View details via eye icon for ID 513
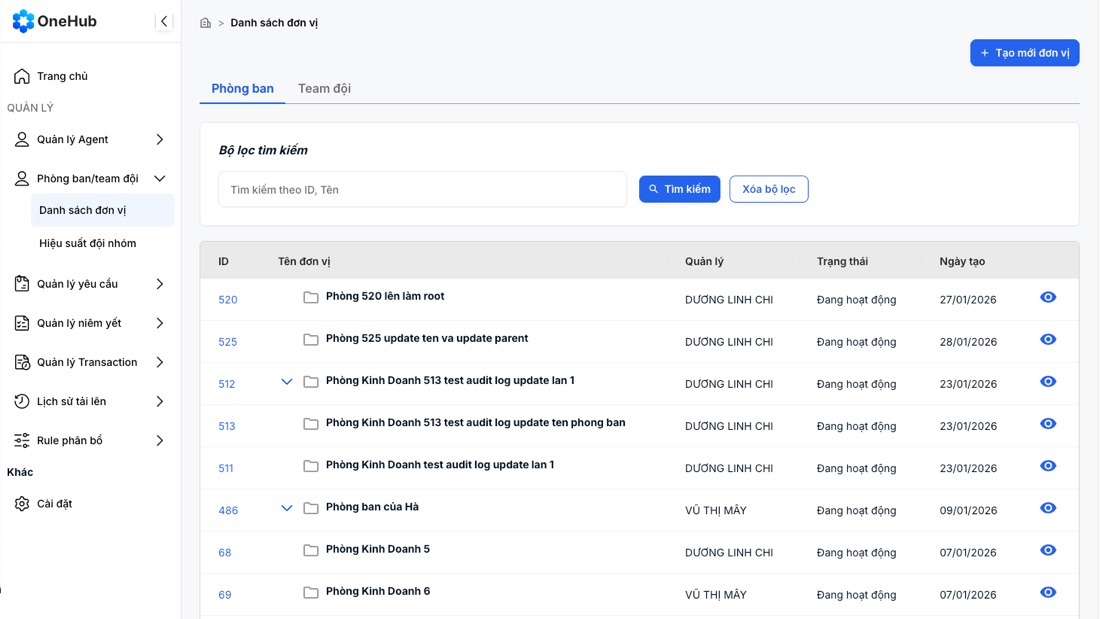Screen dimensions: 1100x619 point(1048,424)
